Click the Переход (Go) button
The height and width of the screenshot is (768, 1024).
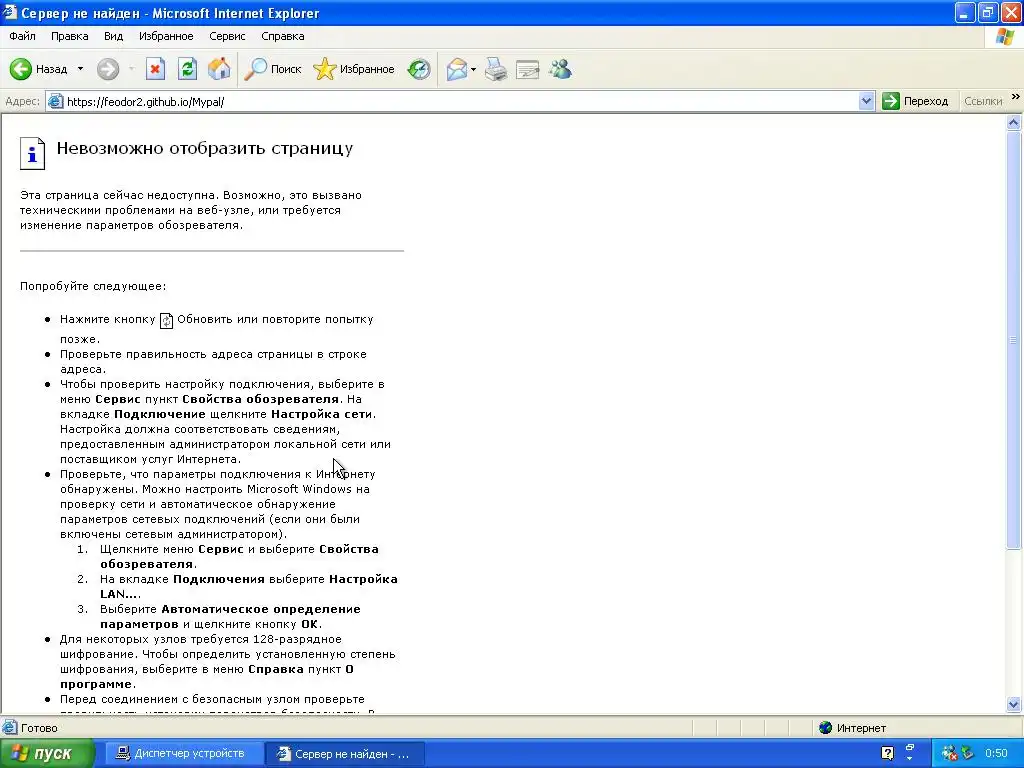tap(915, 101)
